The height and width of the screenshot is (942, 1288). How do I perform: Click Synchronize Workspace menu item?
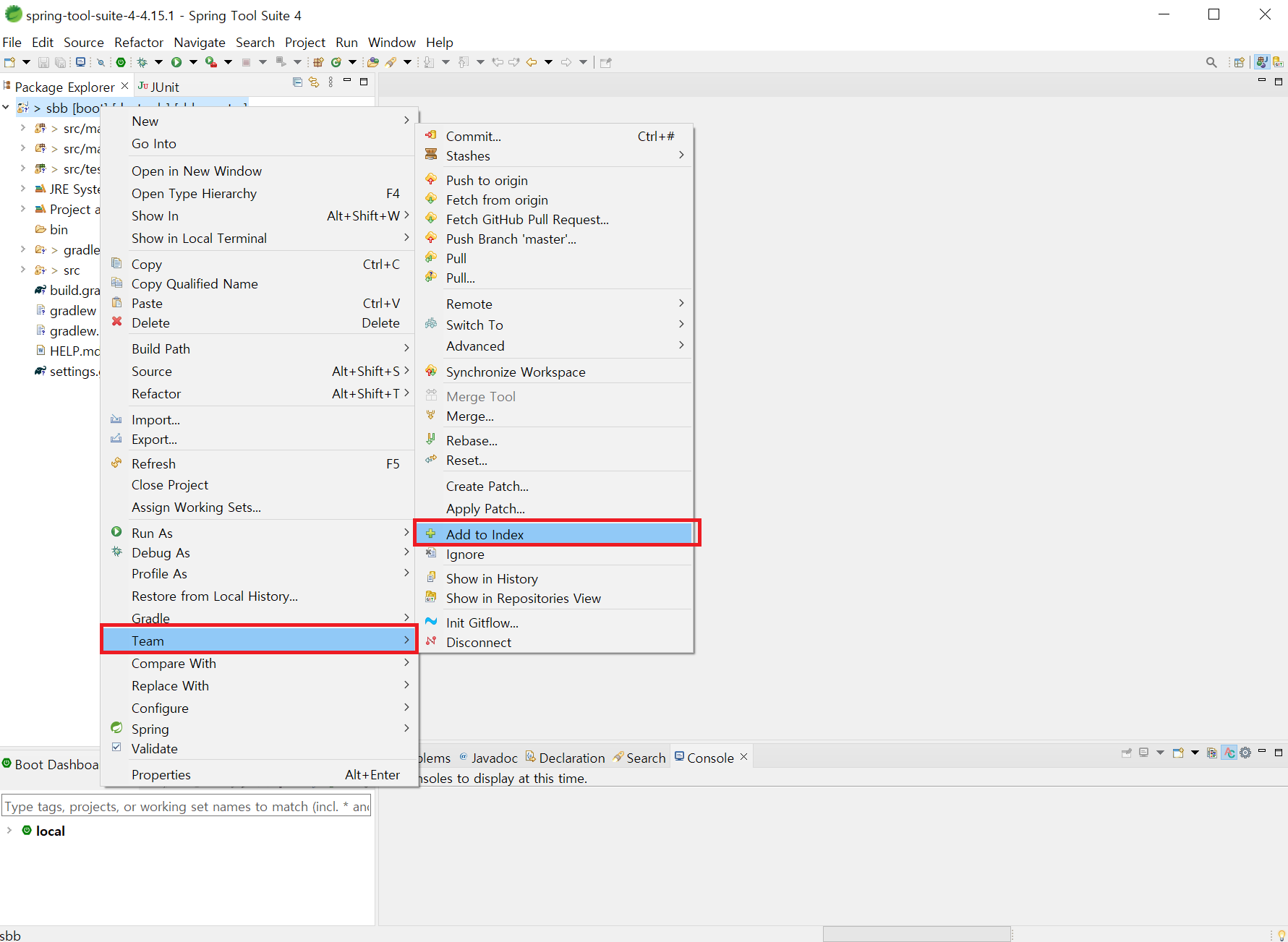tap(554, 372)
